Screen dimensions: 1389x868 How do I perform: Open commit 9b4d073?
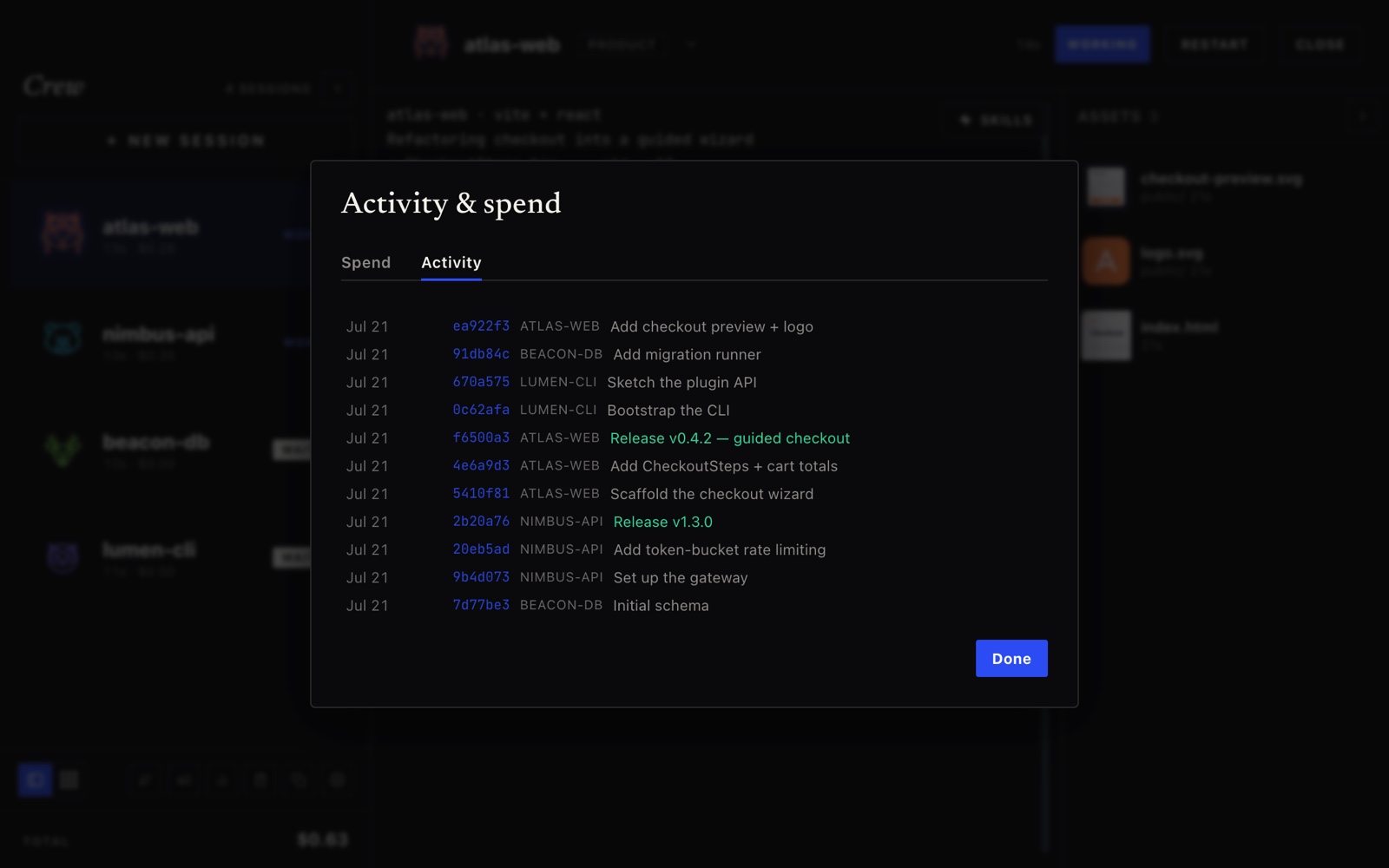click(x=481, y=577)
